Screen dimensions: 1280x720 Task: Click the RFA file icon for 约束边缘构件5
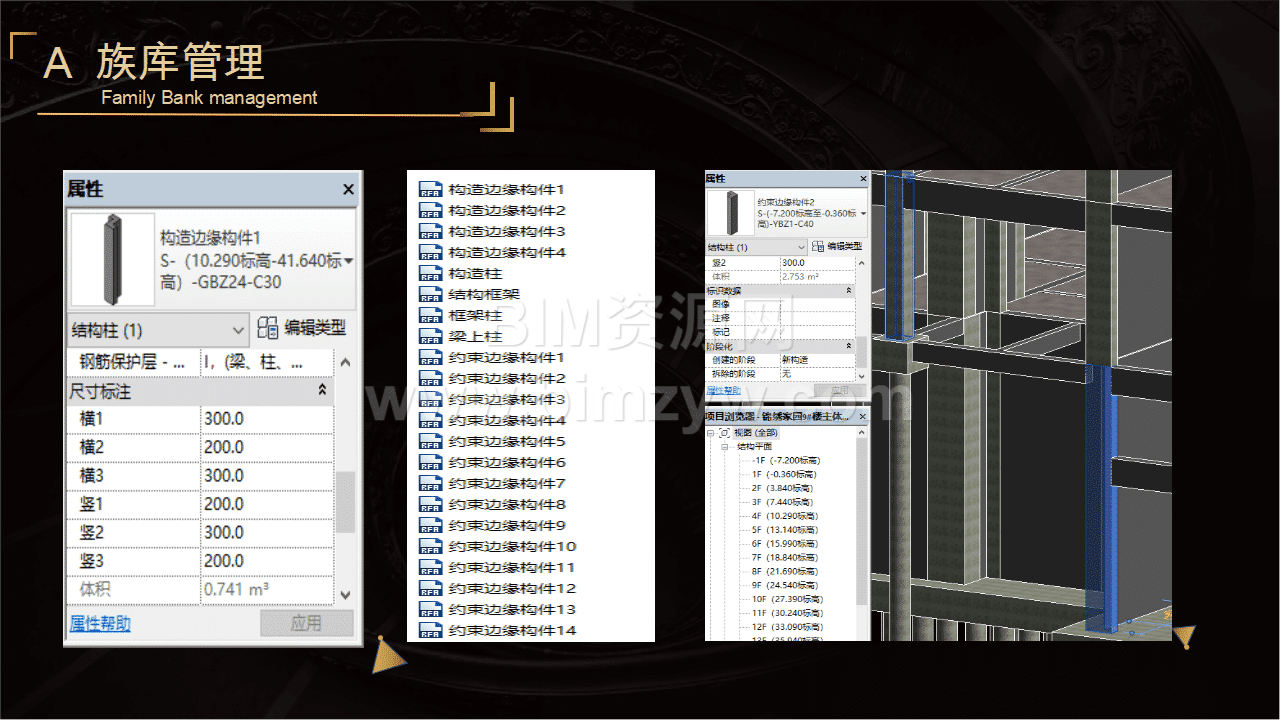(x=430, y=441)
